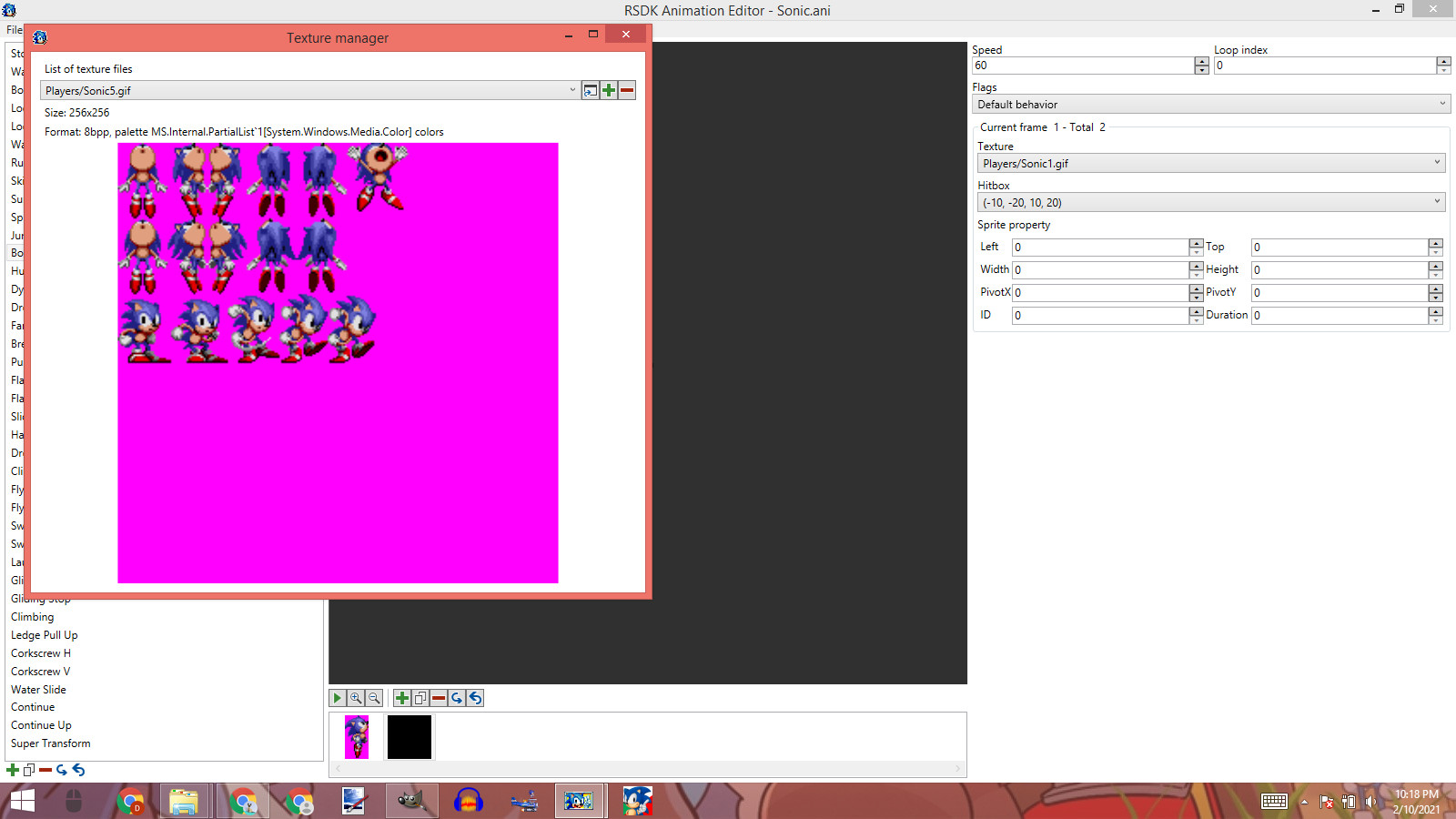Delete the selected animation below the list
Viewport: 1456px width, 819px height.
click(45, 770)
